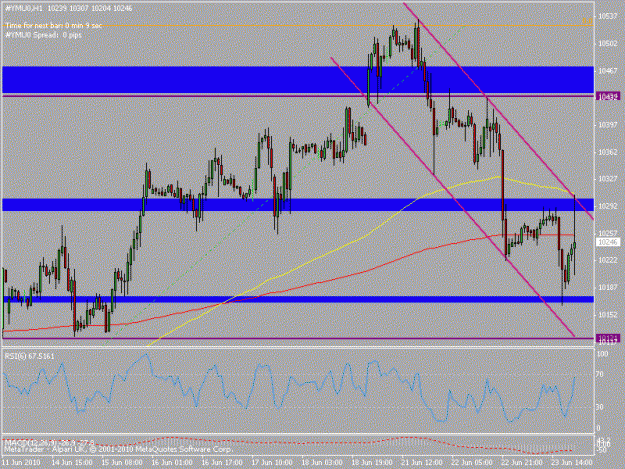Click the 10502 price axis value

click(608, 43)
